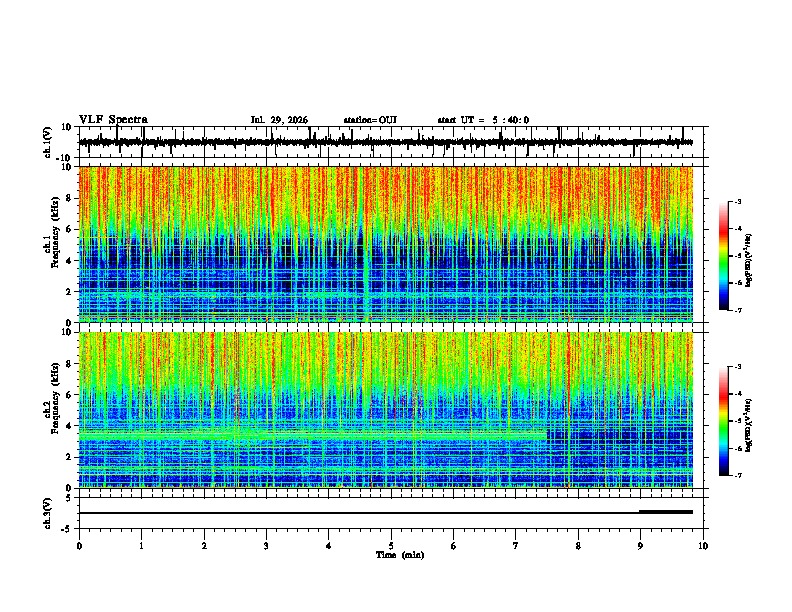Click the thick black segment in ch.3 trace

point(666,512)
